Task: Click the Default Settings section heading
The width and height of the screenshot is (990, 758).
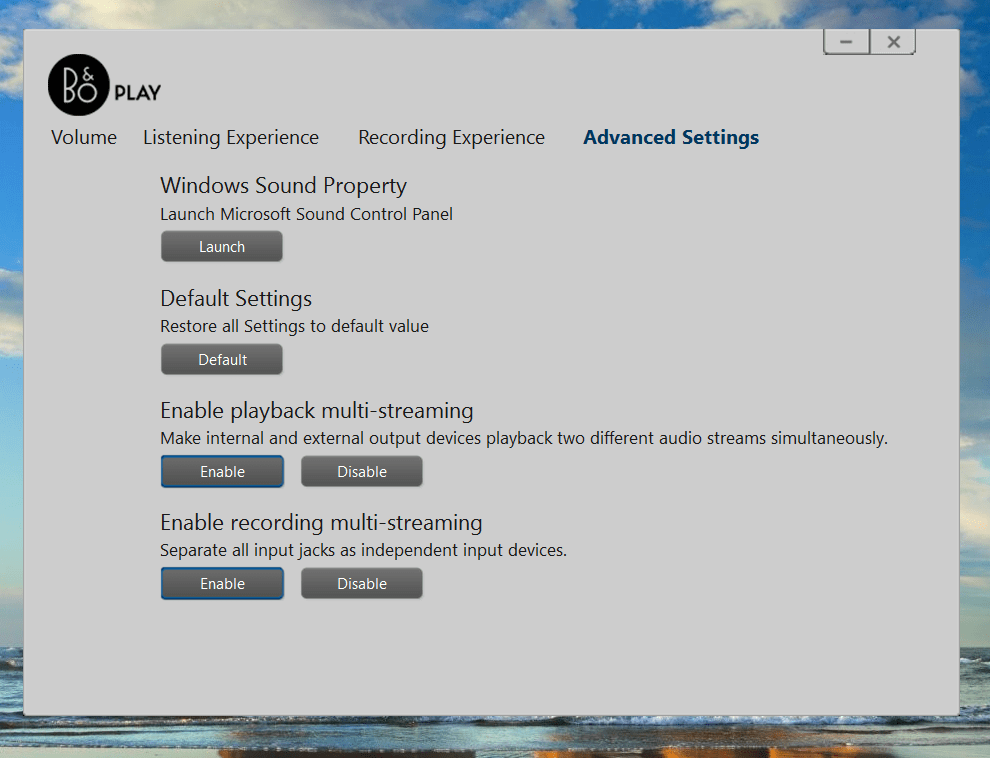Action: (x=236, y=298)
